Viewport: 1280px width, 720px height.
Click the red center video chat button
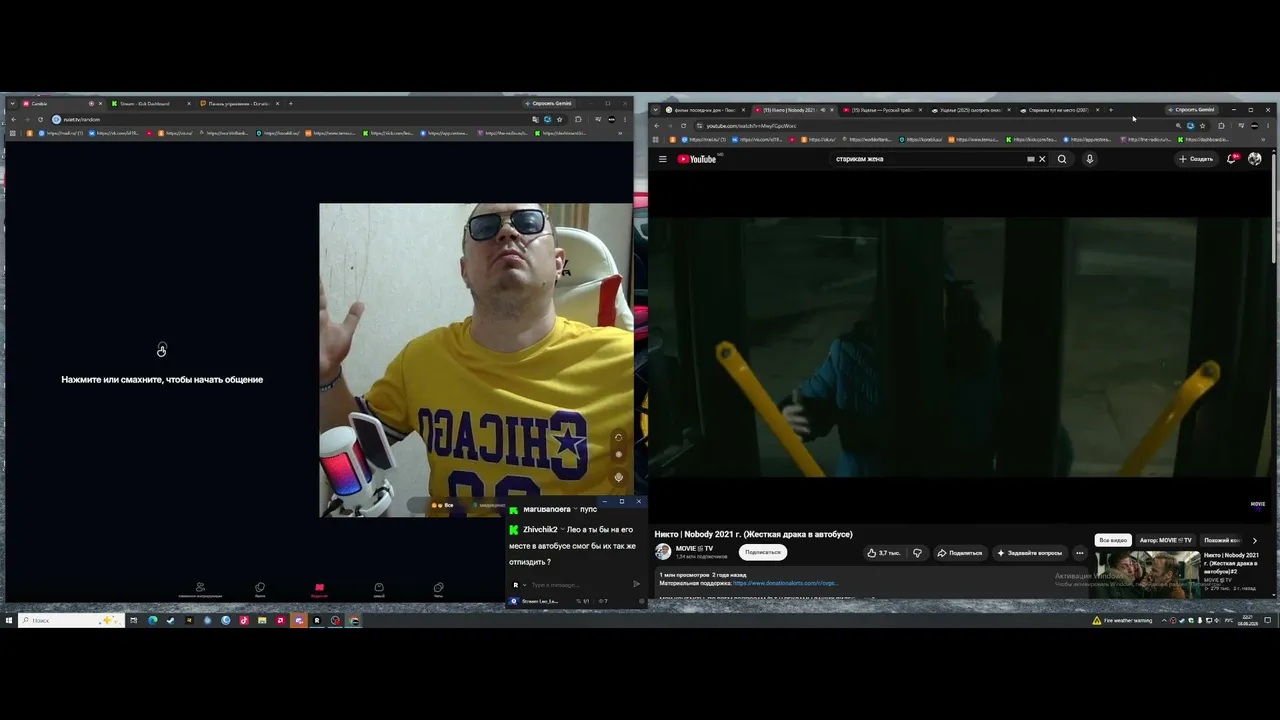point(319,590)
